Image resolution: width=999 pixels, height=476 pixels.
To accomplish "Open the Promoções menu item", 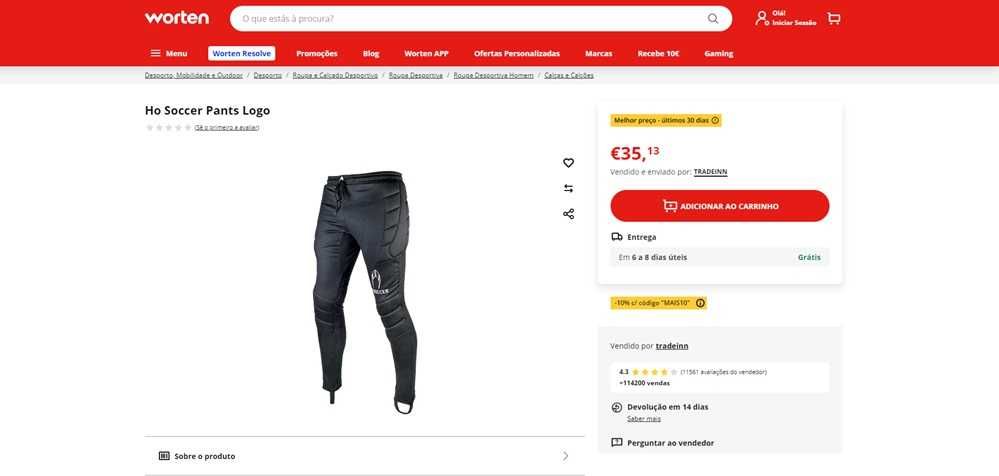I will [317, 54].
